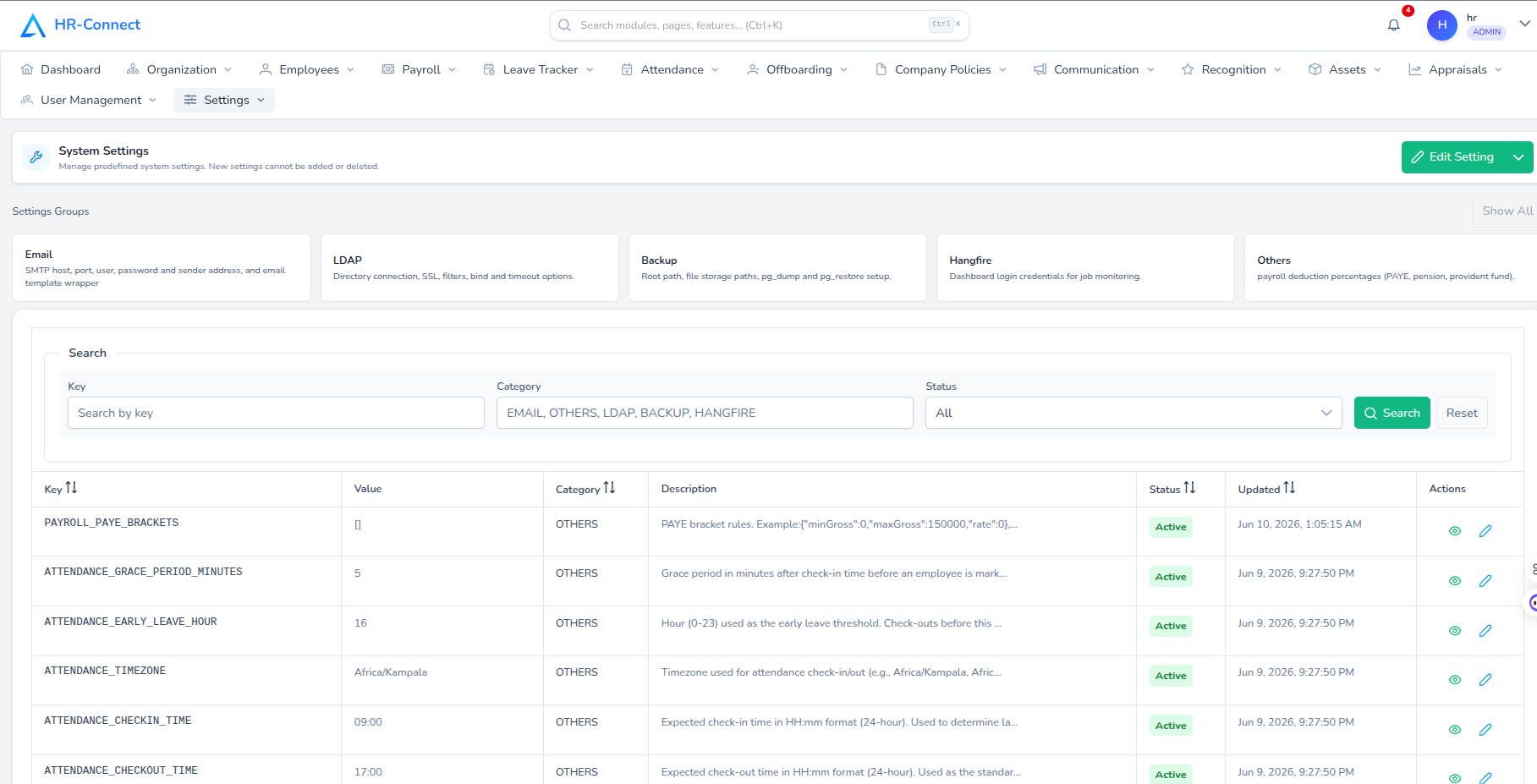Edit the ATTENDANCE_CHECKIN_TIME setting
The height and width of the screenshot is (784, 1537).
1485,730
